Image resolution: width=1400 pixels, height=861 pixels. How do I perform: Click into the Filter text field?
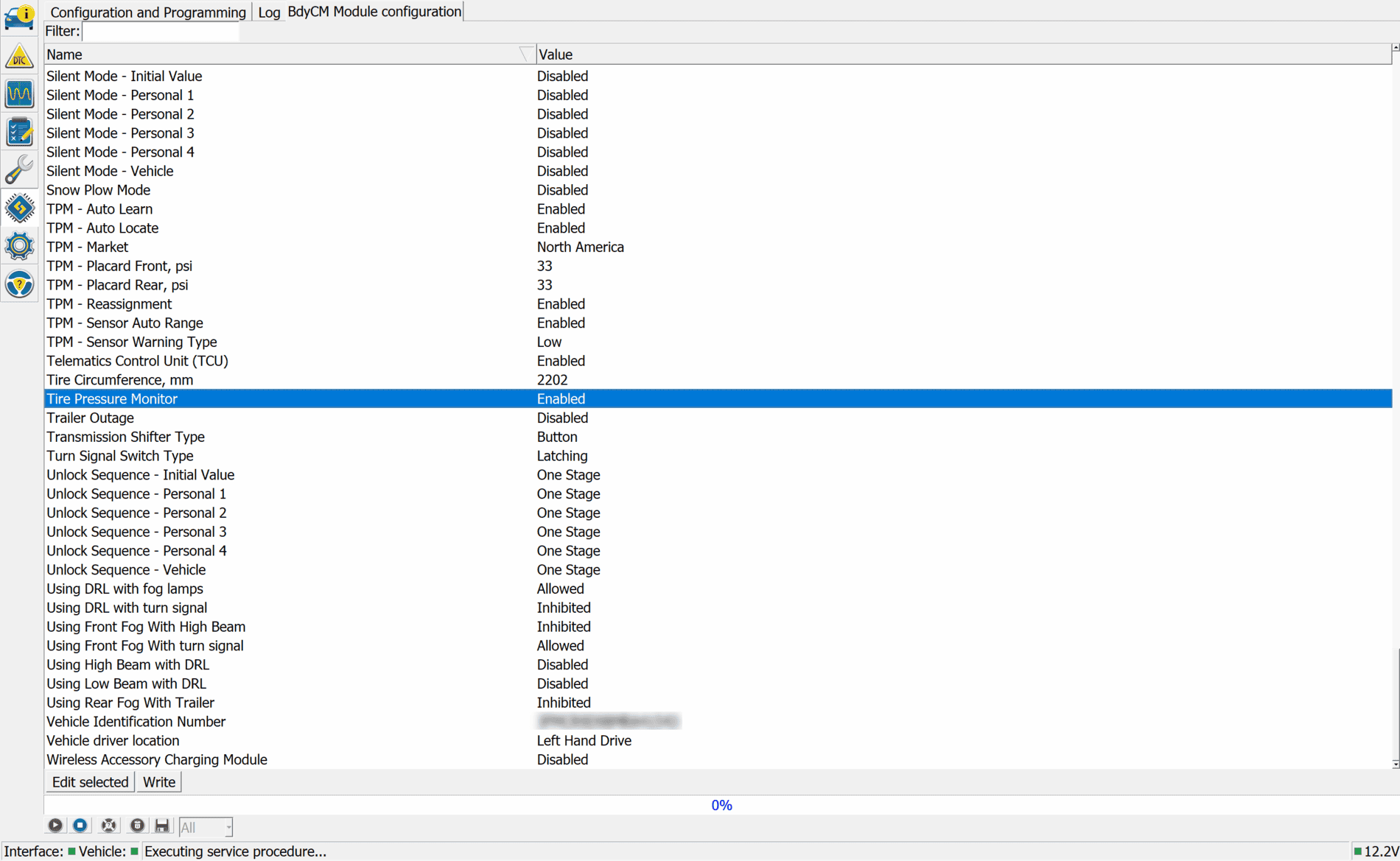click(x=161, y=31)
